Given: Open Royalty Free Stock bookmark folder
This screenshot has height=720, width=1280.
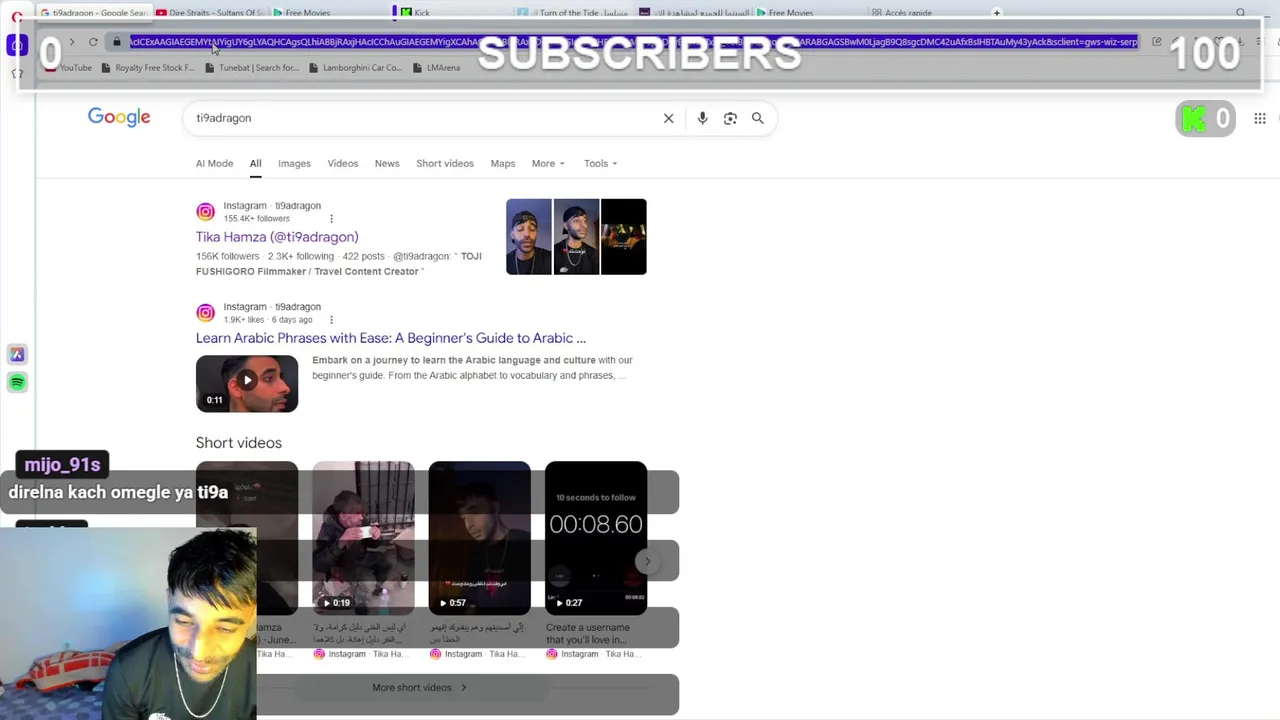Looking at the screenshot, I should (x=148, y=68).
